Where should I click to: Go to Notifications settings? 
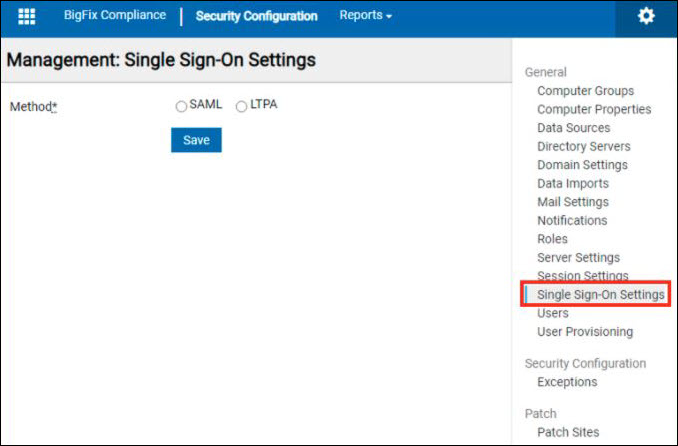tap(572, 220)
